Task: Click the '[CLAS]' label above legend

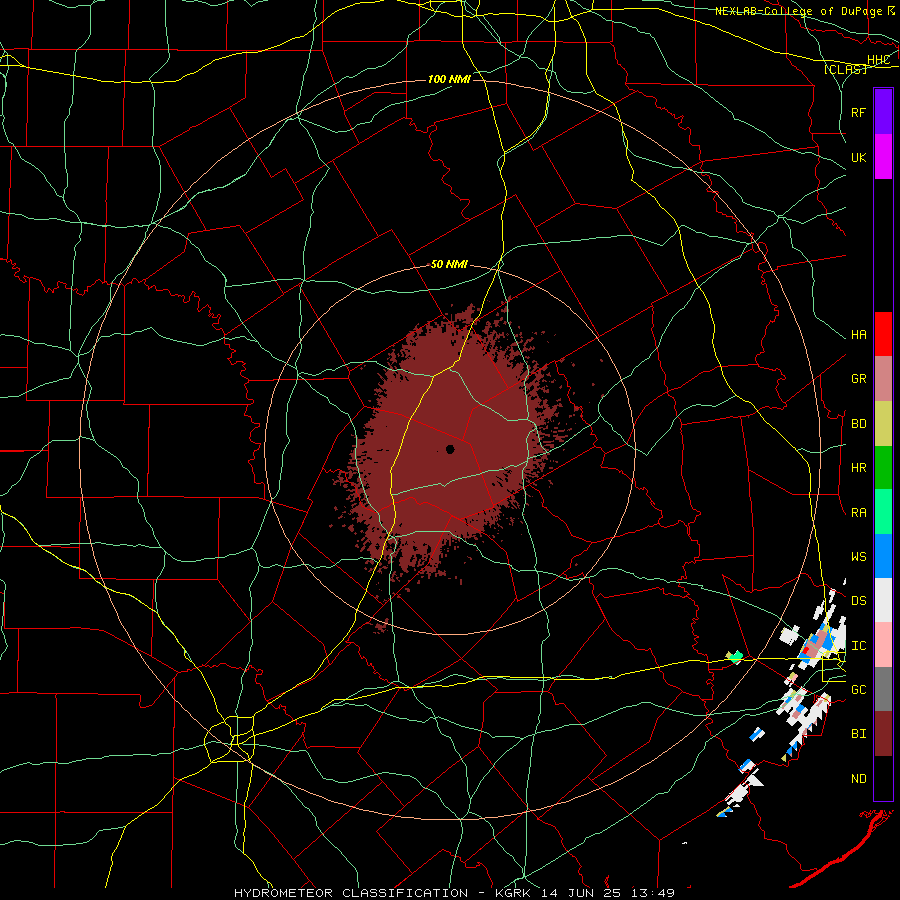Action: tap(845, 69)
